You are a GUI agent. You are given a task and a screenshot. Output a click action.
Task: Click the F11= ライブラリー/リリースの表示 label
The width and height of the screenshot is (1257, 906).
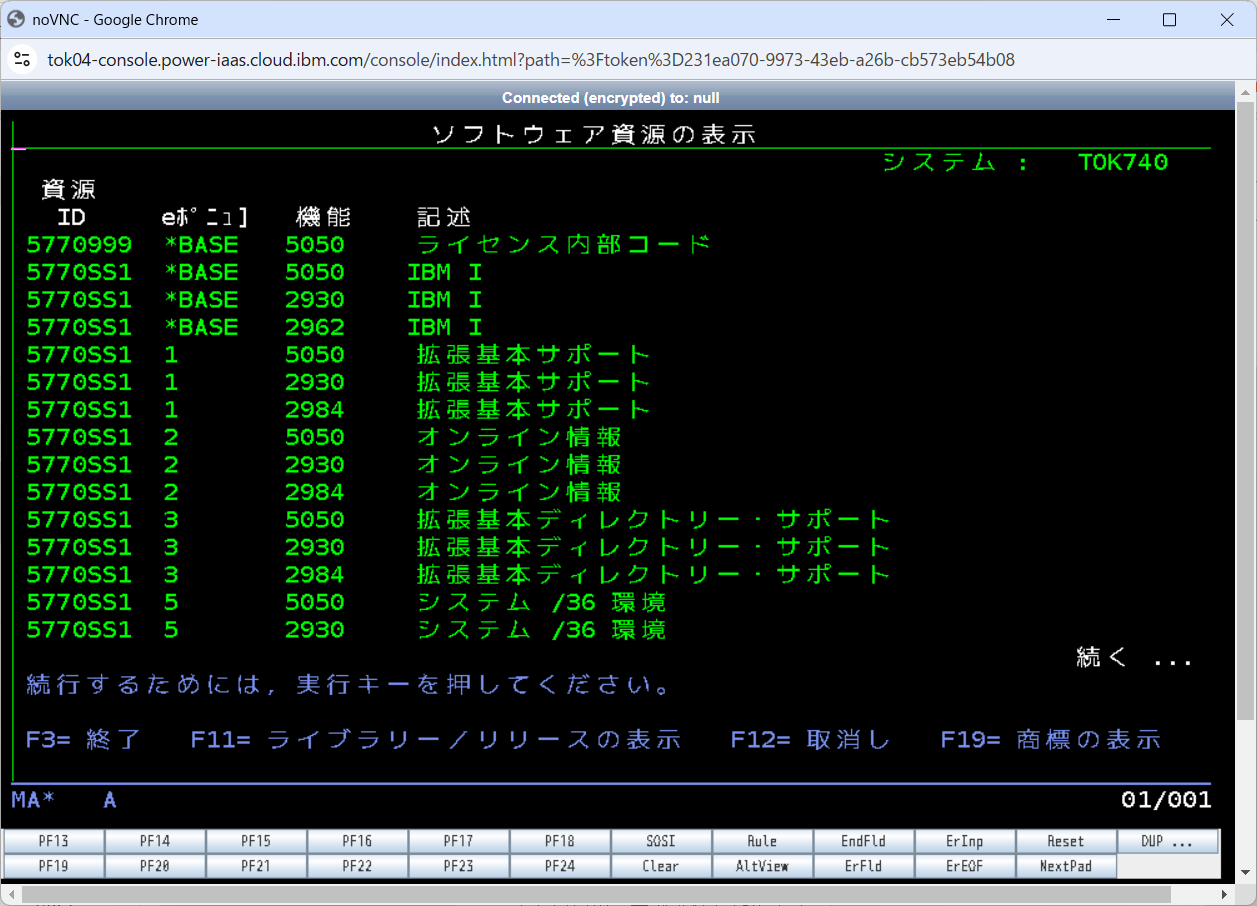(436, 740)
